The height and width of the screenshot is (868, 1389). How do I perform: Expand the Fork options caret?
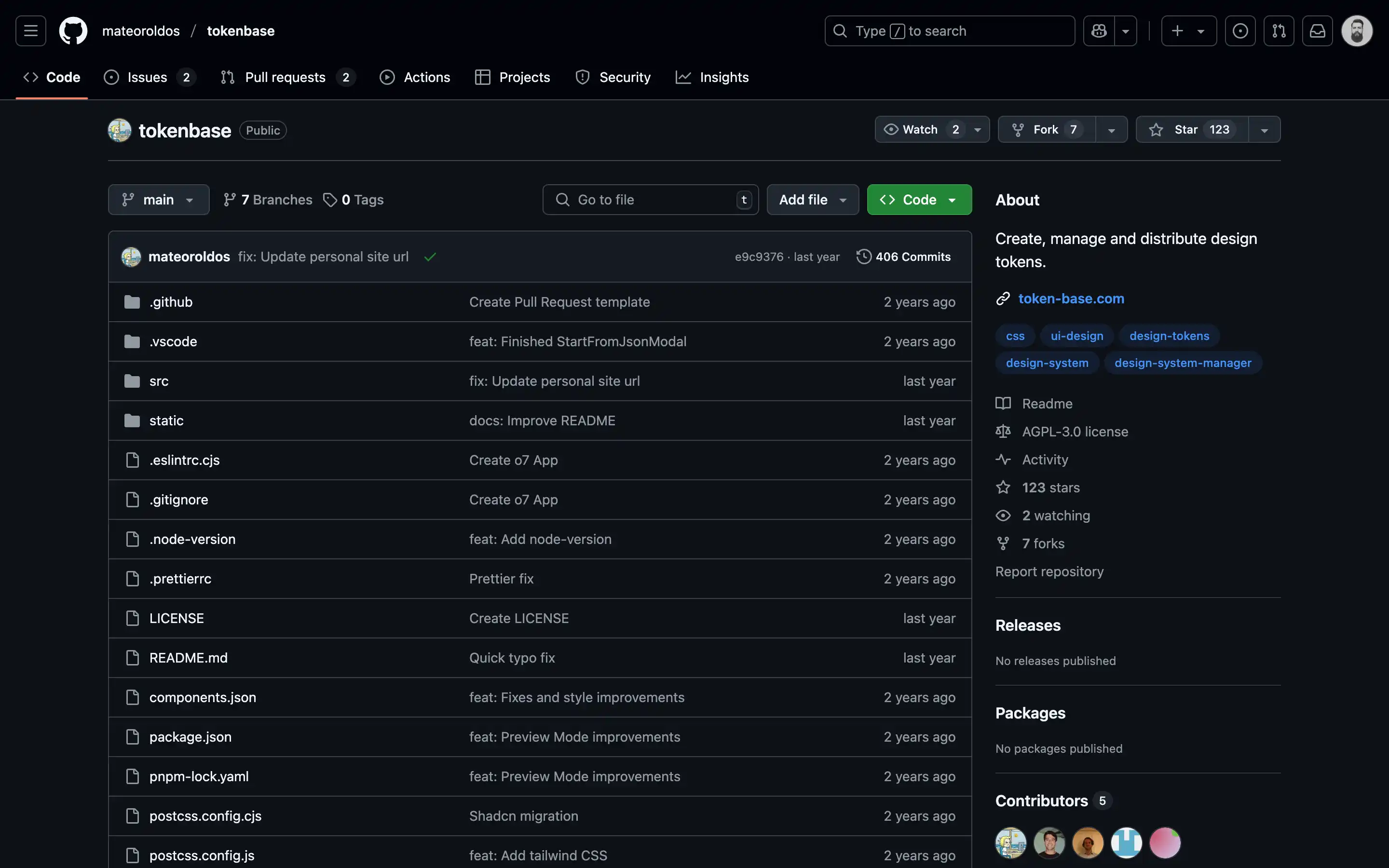[1112, 130]
